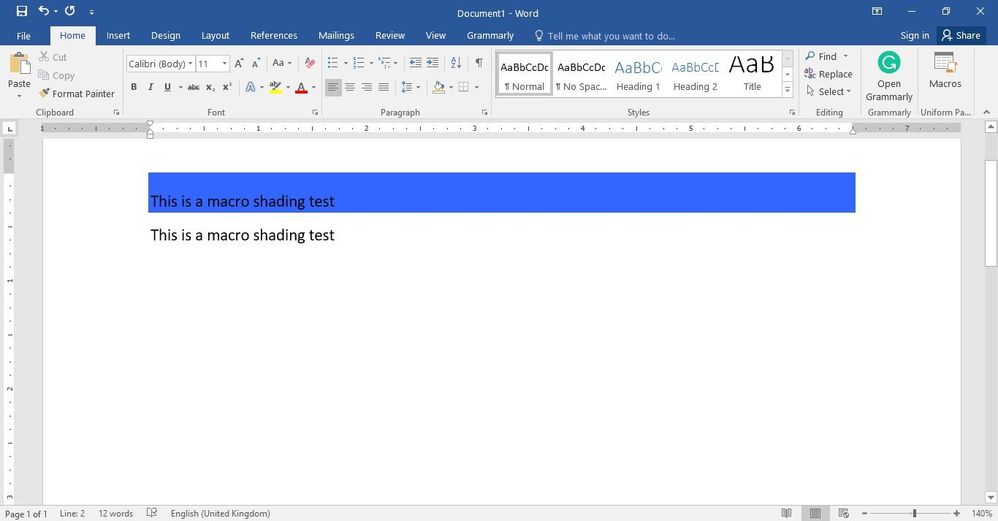The height and width of the screenshot is (521, 998).
Task: Apply the Heading 1 style
Action: 638,75
